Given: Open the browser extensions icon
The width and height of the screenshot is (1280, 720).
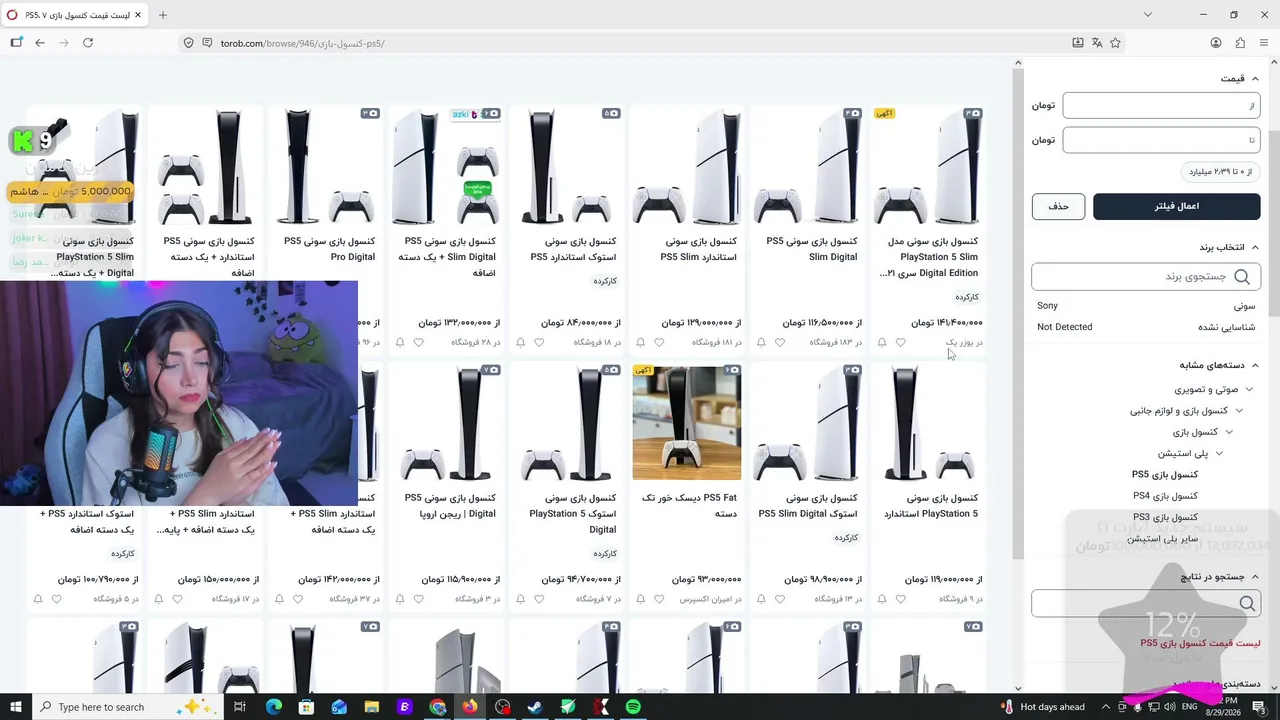Looking at the screenshot, I should 1240,43.
